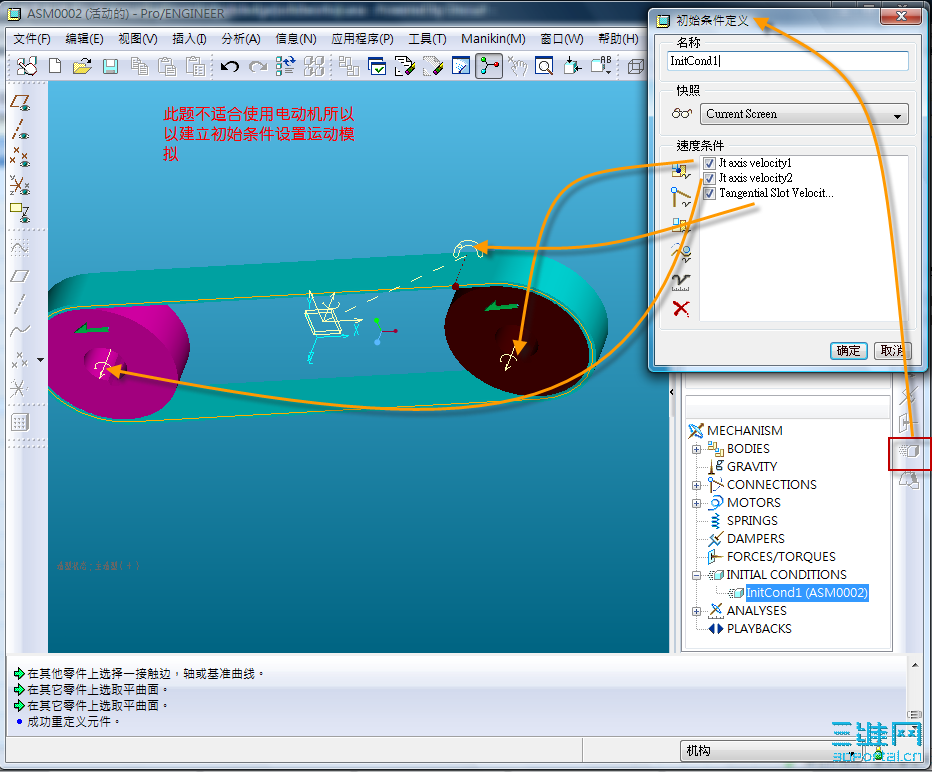Click the snapshot glasses preview icon

(x=682, y=114)
